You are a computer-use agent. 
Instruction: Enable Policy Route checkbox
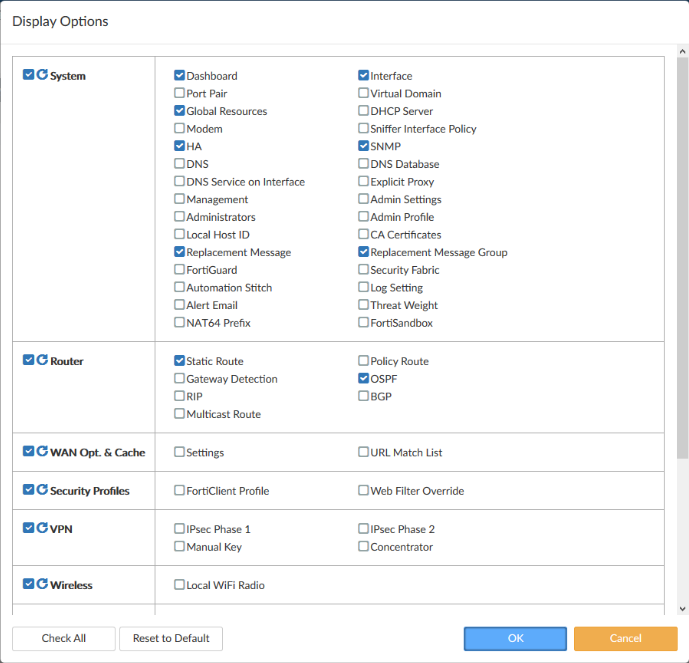pos(363,360)
